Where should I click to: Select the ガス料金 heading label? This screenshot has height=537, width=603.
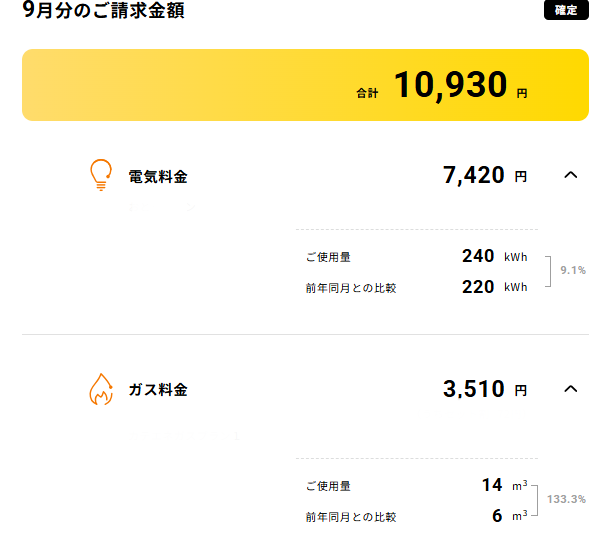(158, 390)
